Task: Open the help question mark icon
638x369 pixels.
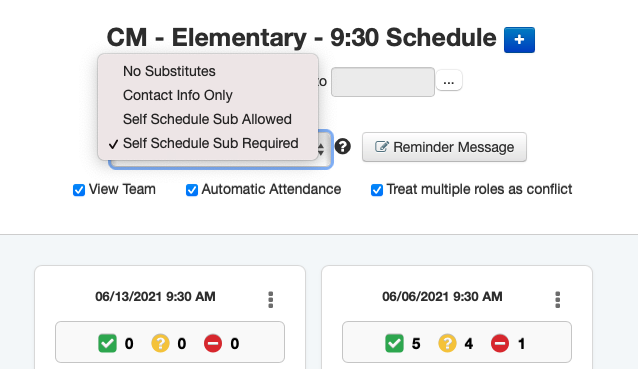Action: 343,146
